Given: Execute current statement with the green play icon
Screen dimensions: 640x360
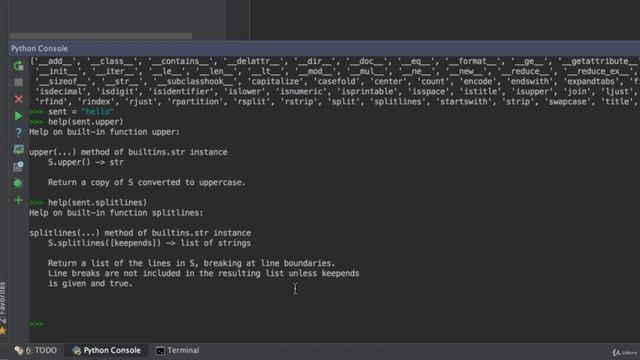Looking at the screenshot, I should 18,116.
